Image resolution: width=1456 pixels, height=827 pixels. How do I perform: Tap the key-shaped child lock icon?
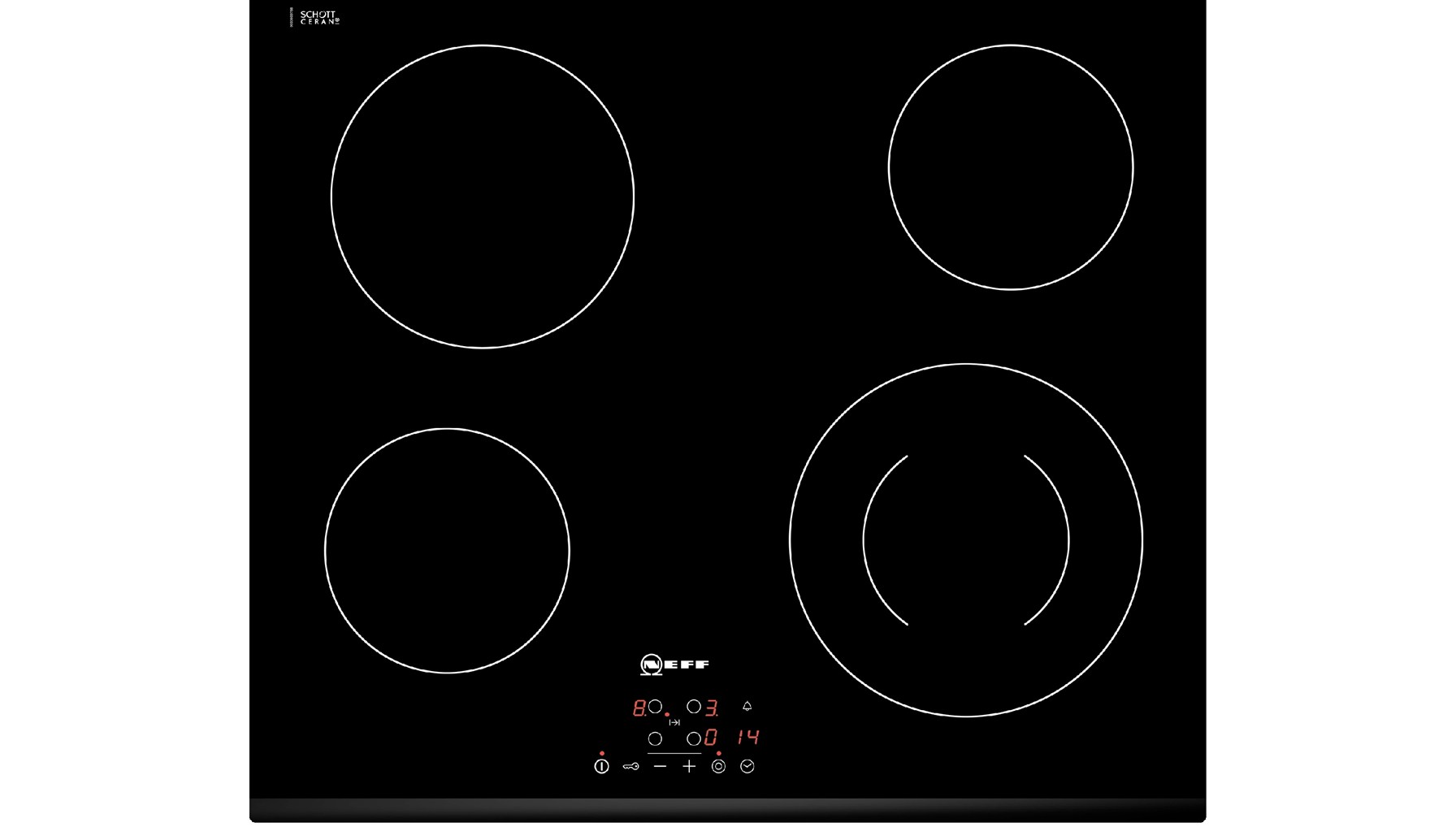[630, 766]
